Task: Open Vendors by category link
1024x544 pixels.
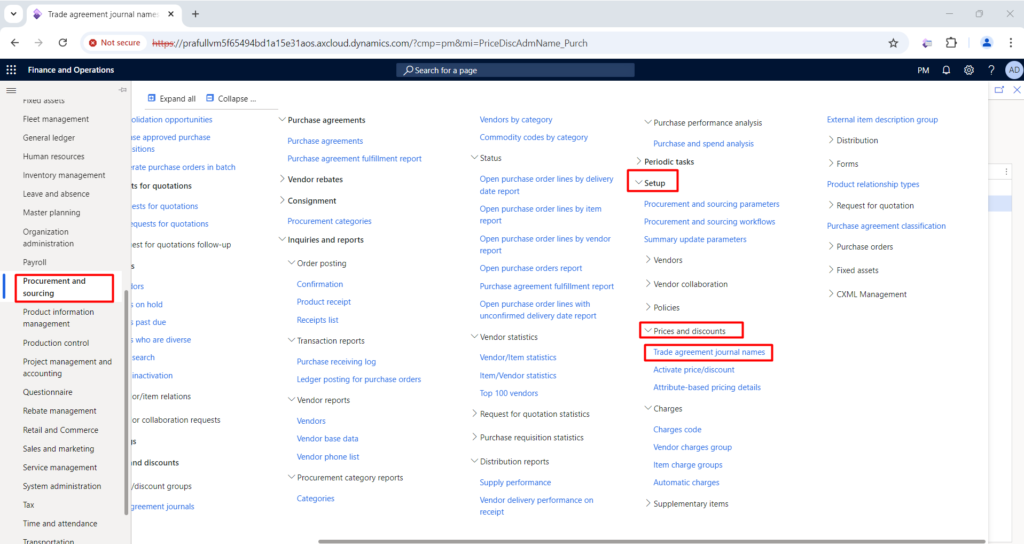Action: [516, 120]
